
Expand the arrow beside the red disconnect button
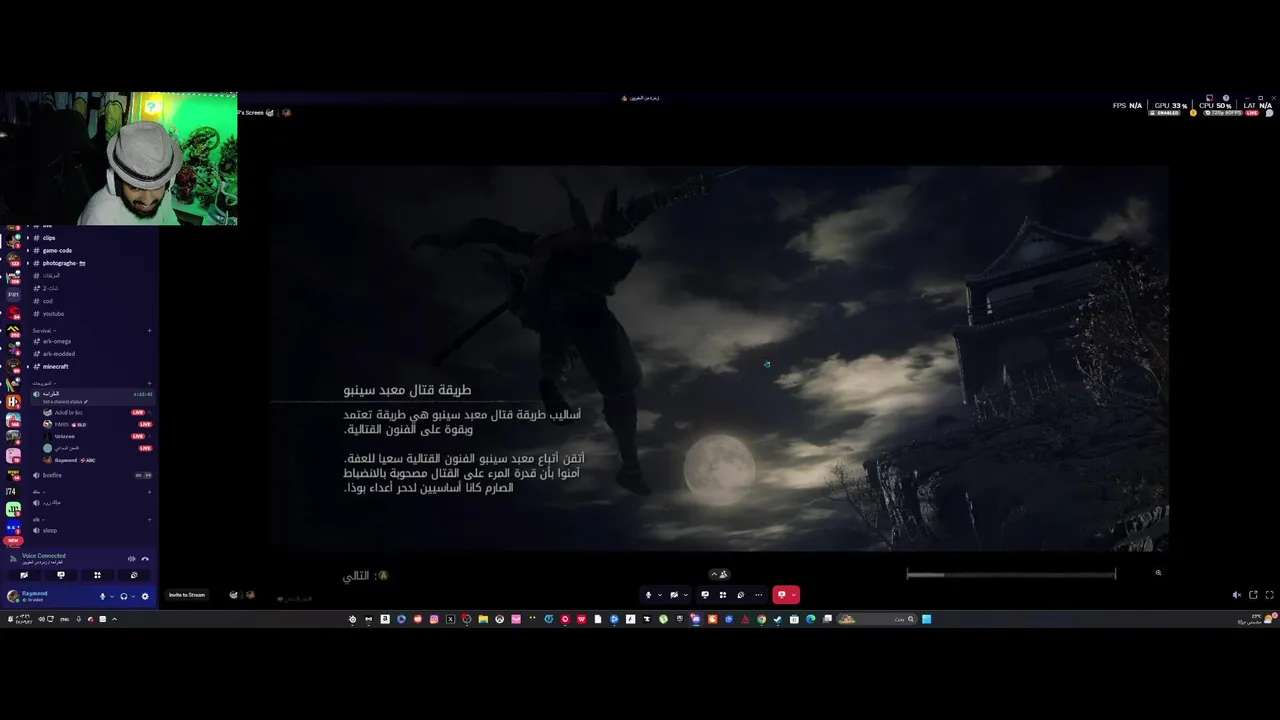[x=794, y=595]
